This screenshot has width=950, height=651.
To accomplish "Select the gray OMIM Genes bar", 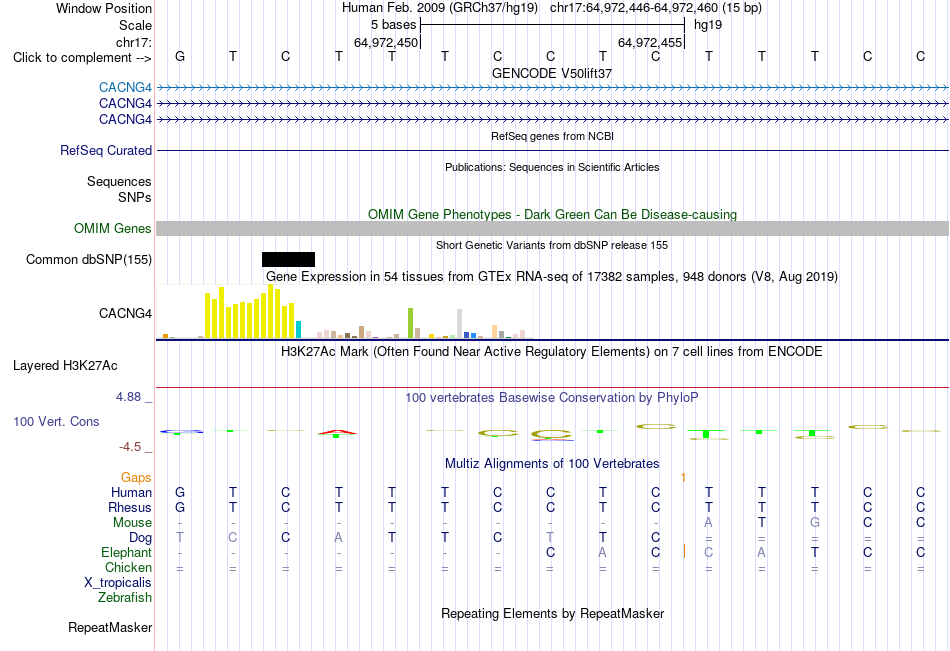I will coord(552,229).
